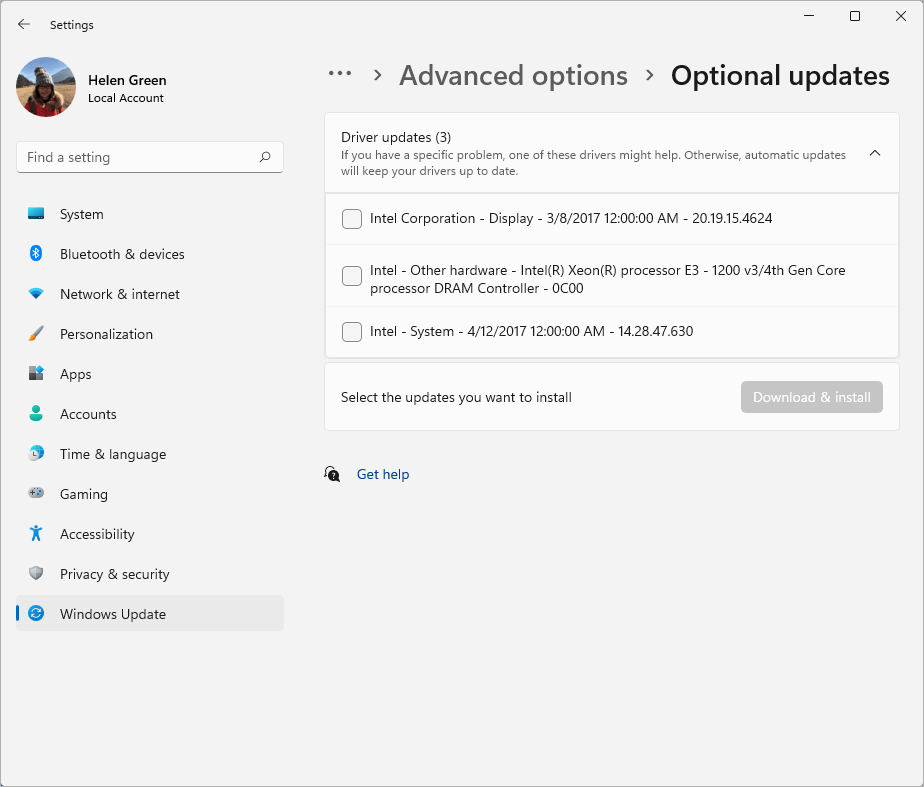Select Accounts in the sidebar

tap(89, 414)
